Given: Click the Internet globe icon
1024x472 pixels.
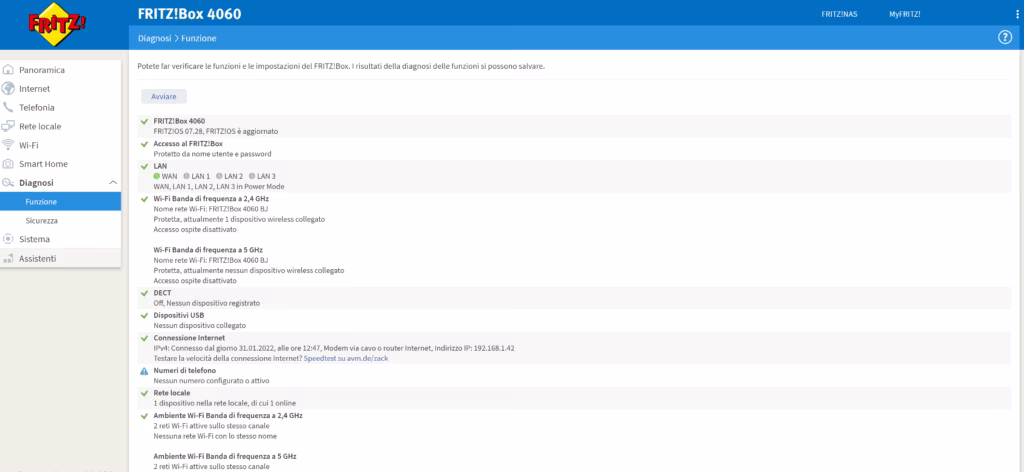Looking at the screenshot, I should (8, 89).
